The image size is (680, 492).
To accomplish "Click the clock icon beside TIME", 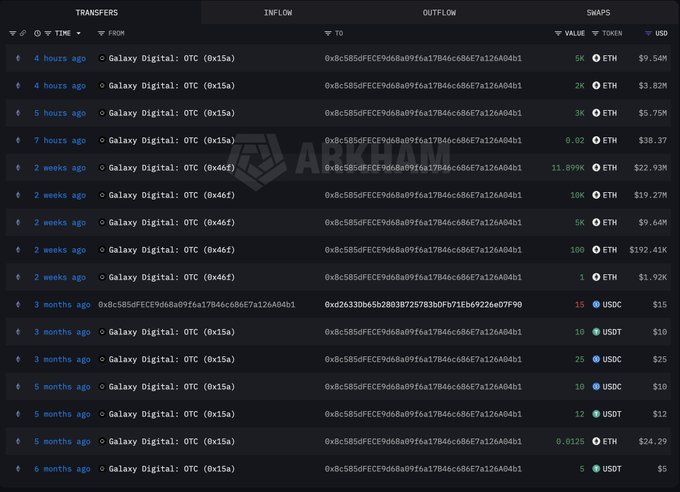I will click(37, 33).
